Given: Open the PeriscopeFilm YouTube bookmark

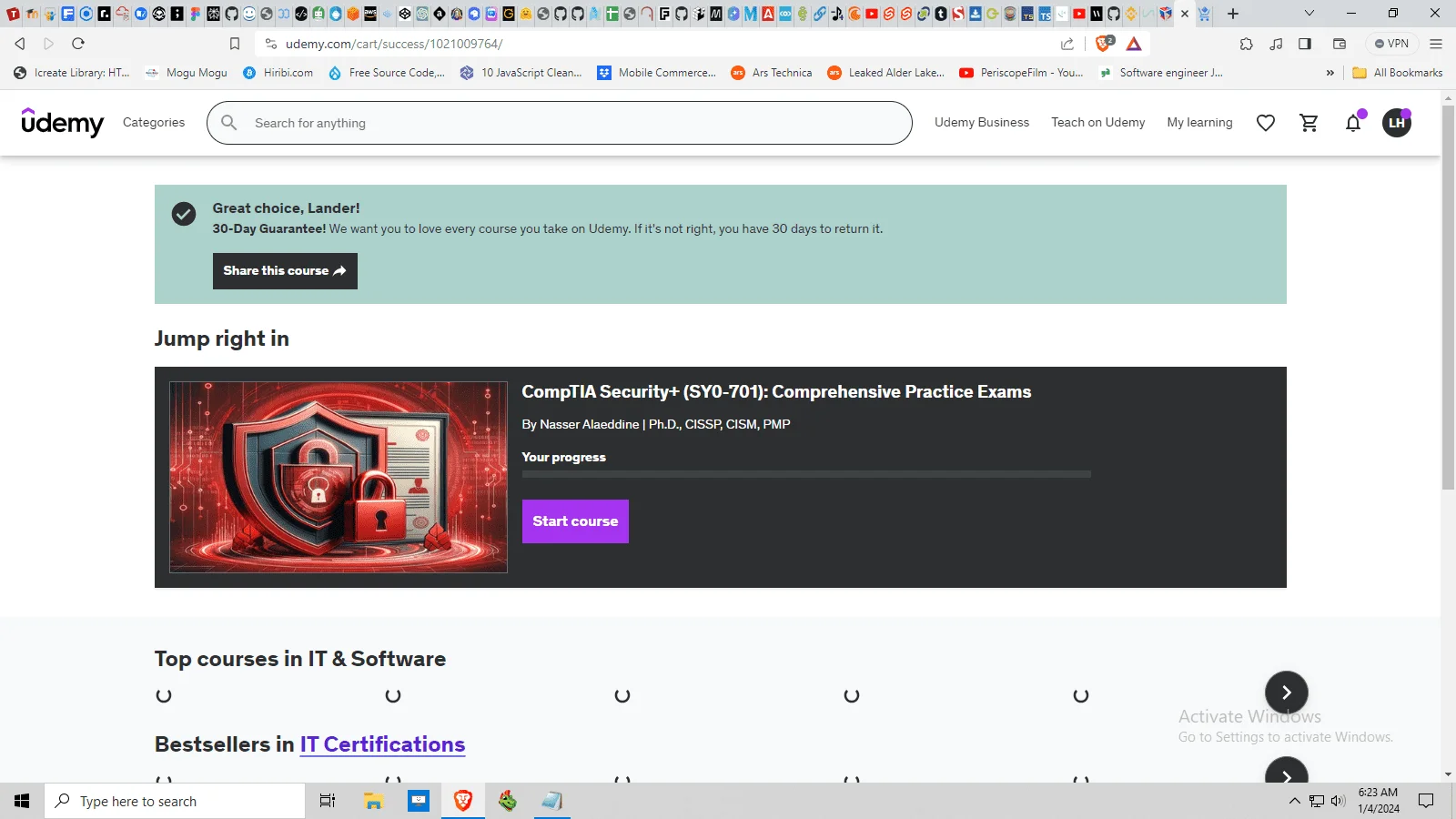Looking at the screenshot, I should pyautogui.click(x=1021, y=73).
